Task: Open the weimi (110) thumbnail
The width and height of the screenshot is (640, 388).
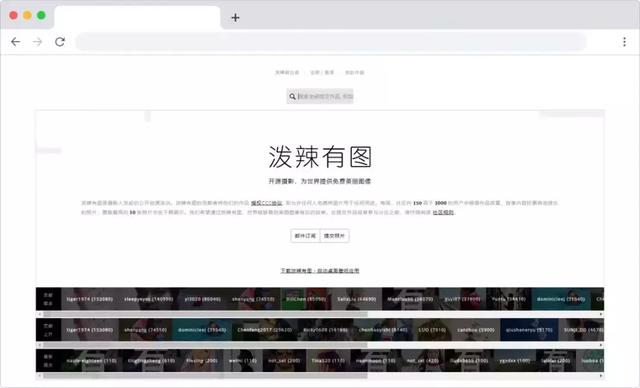Action: click(242, 361)
